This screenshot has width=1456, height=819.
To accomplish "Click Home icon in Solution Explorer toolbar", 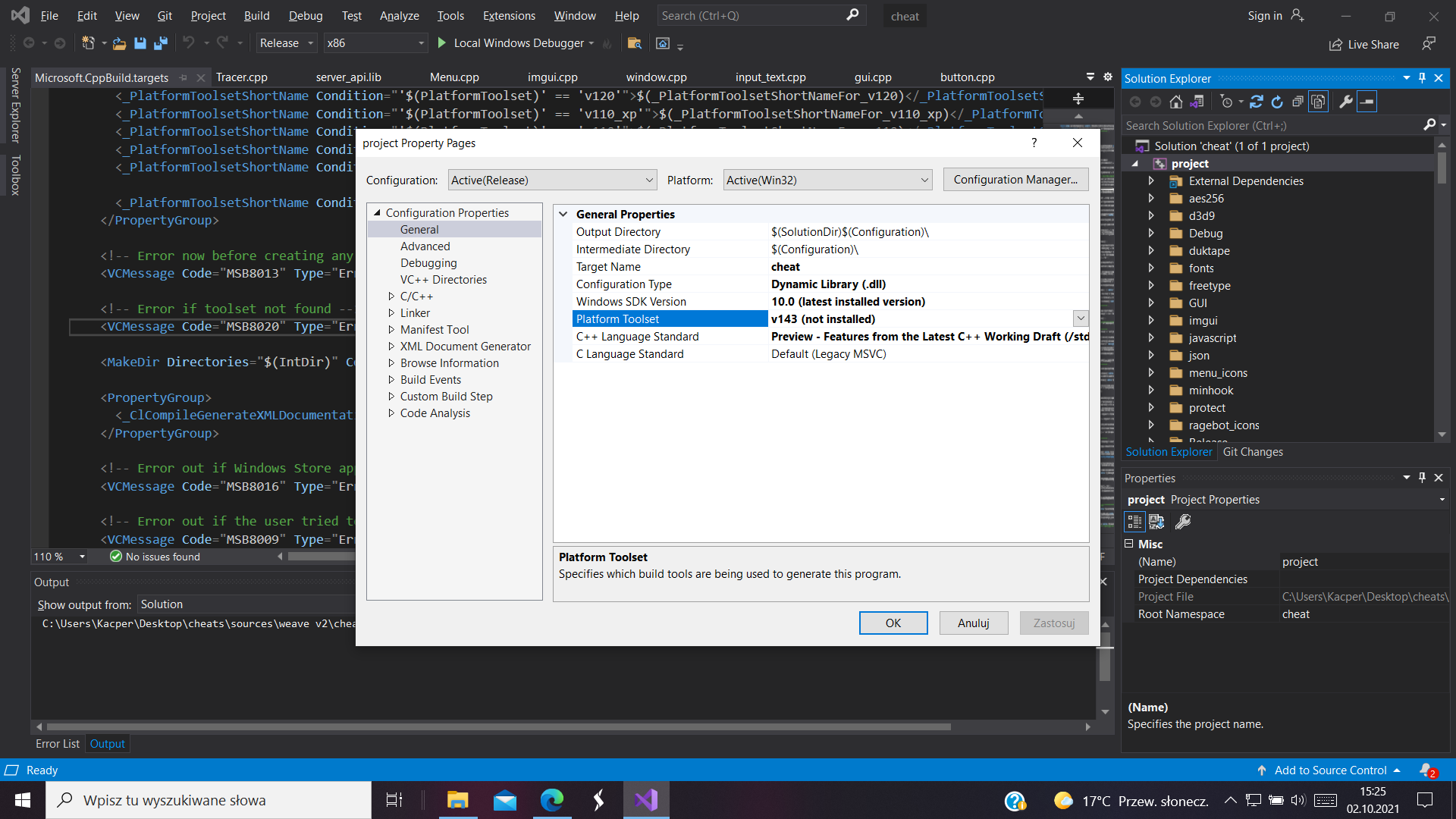I will click(x=1175, y=102).
